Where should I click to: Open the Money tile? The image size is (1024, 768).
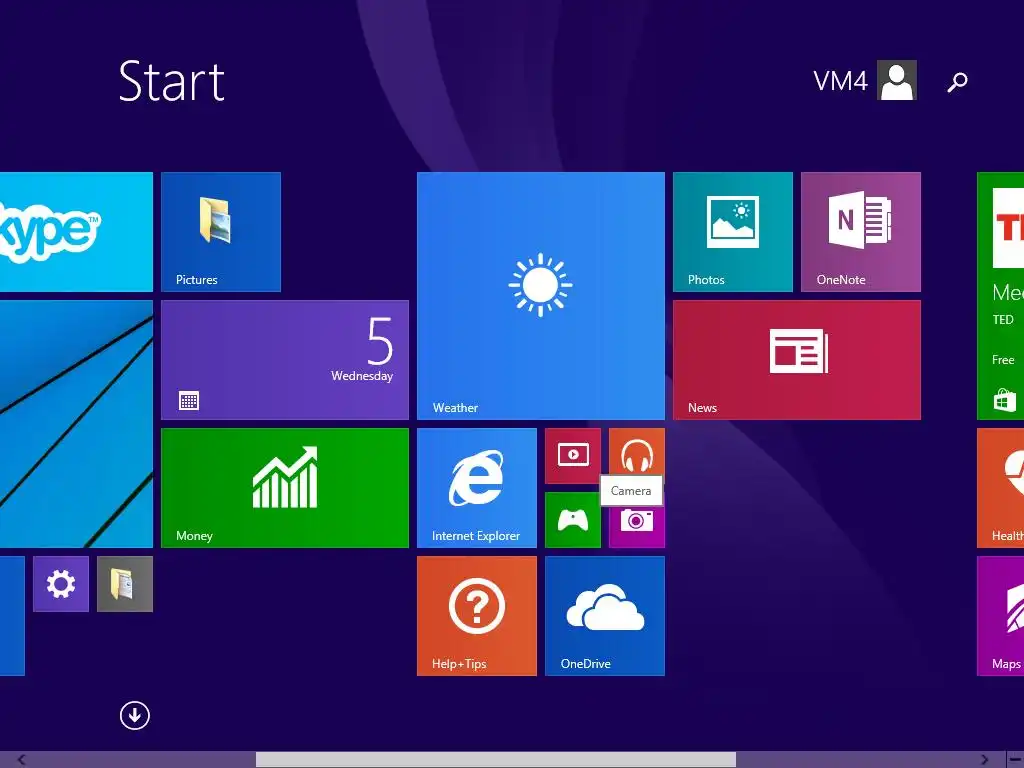click(x=285, y=488)
